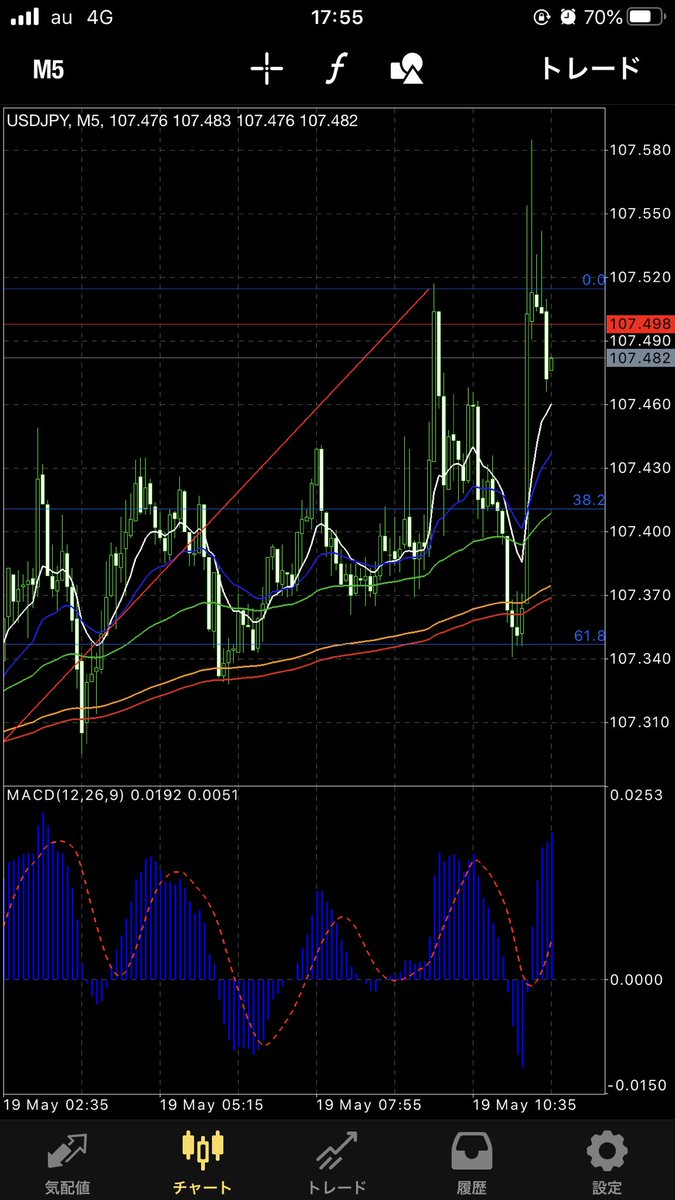The width and height of the screenshot is (675, 1200).
Task: Tap the 107.340 price scale value
Action: point(640,658)
